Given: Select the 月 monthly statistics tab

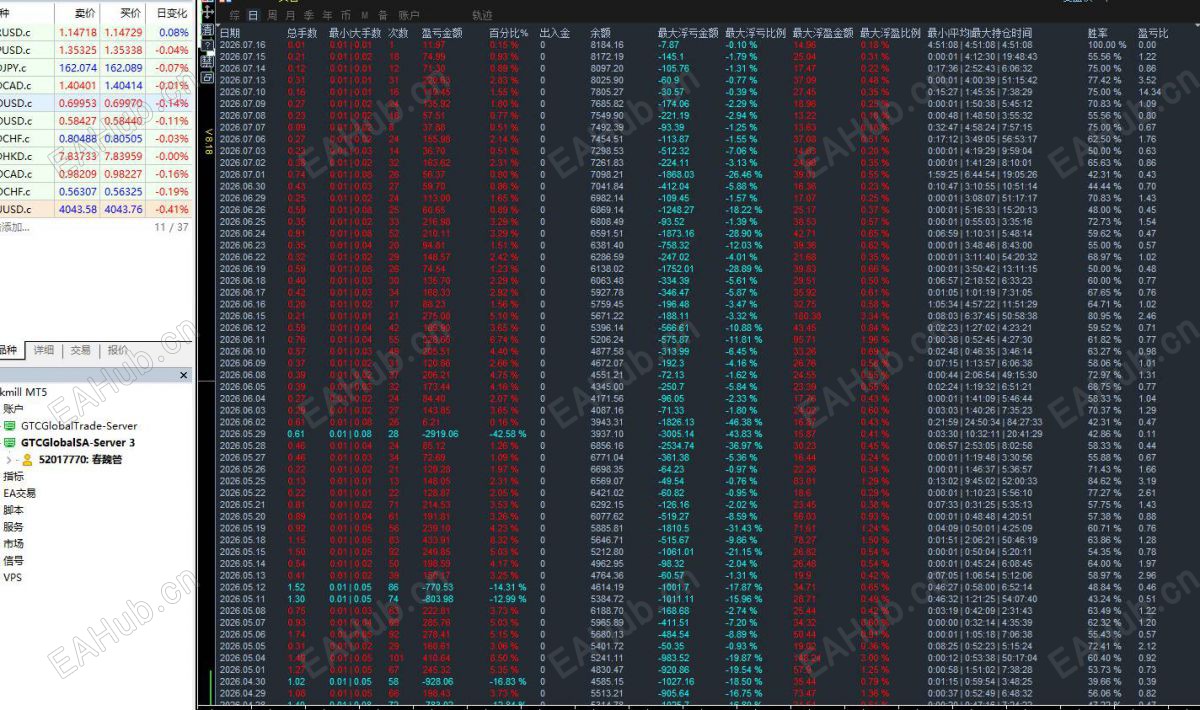Looking at the screenshot, I should [290, 16].
